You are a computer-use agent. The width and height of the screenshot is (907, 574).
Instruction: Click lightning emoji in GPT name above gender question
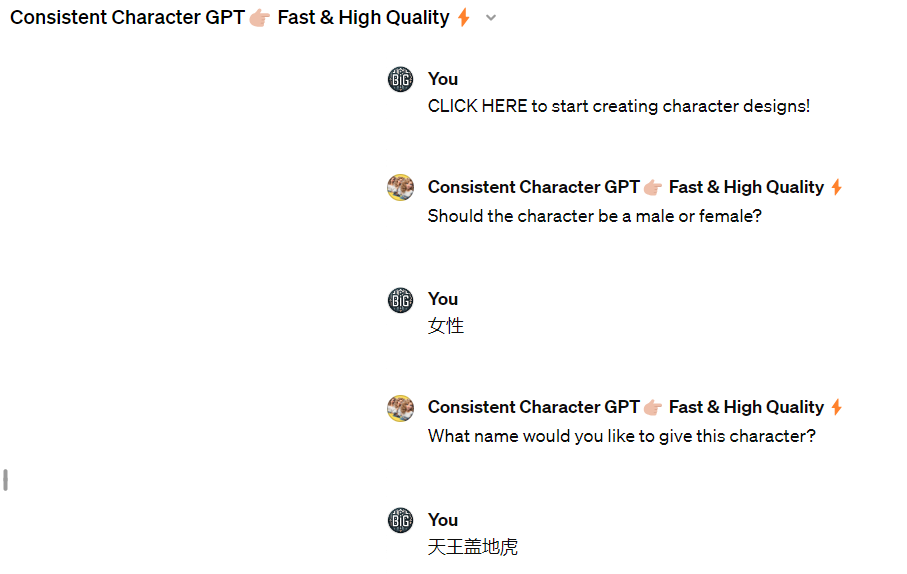coord(837,187)
